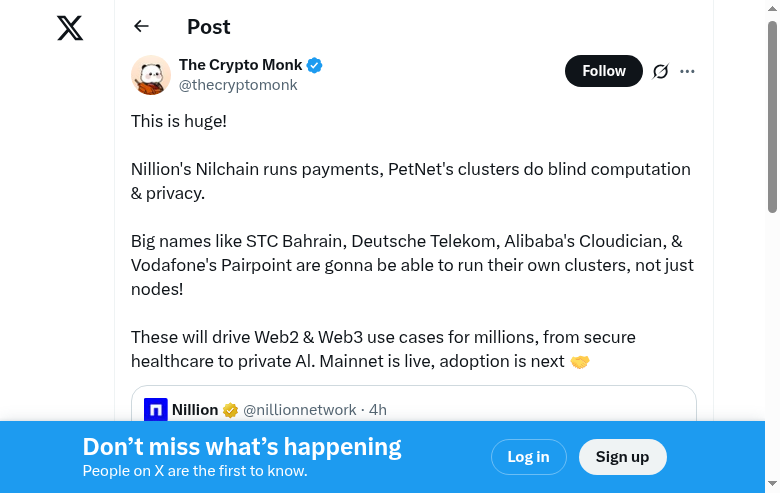This screenshot has width=780, height=493.
Task: Click the Nillion name in quoted post
Action: (195, 410)
